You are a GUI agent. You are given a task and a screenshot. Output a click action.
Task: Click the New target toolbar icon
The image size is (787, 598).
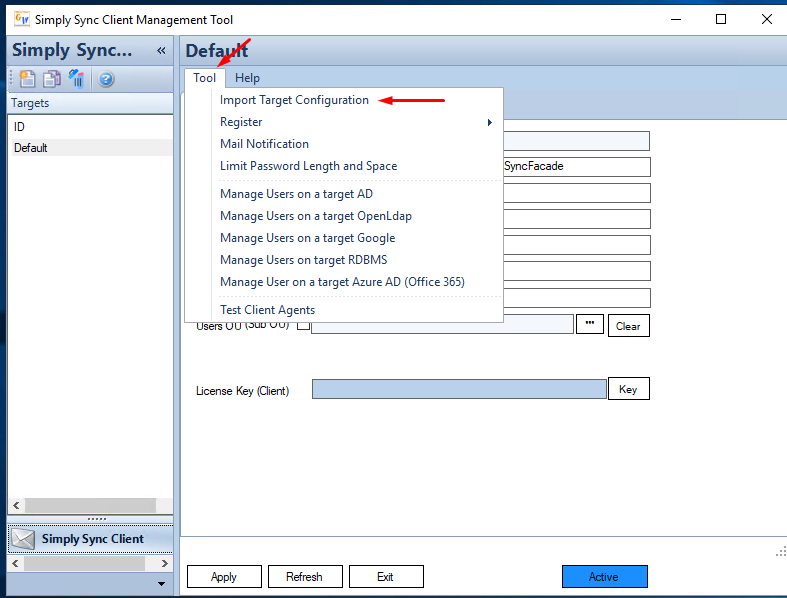coord(27,79)
